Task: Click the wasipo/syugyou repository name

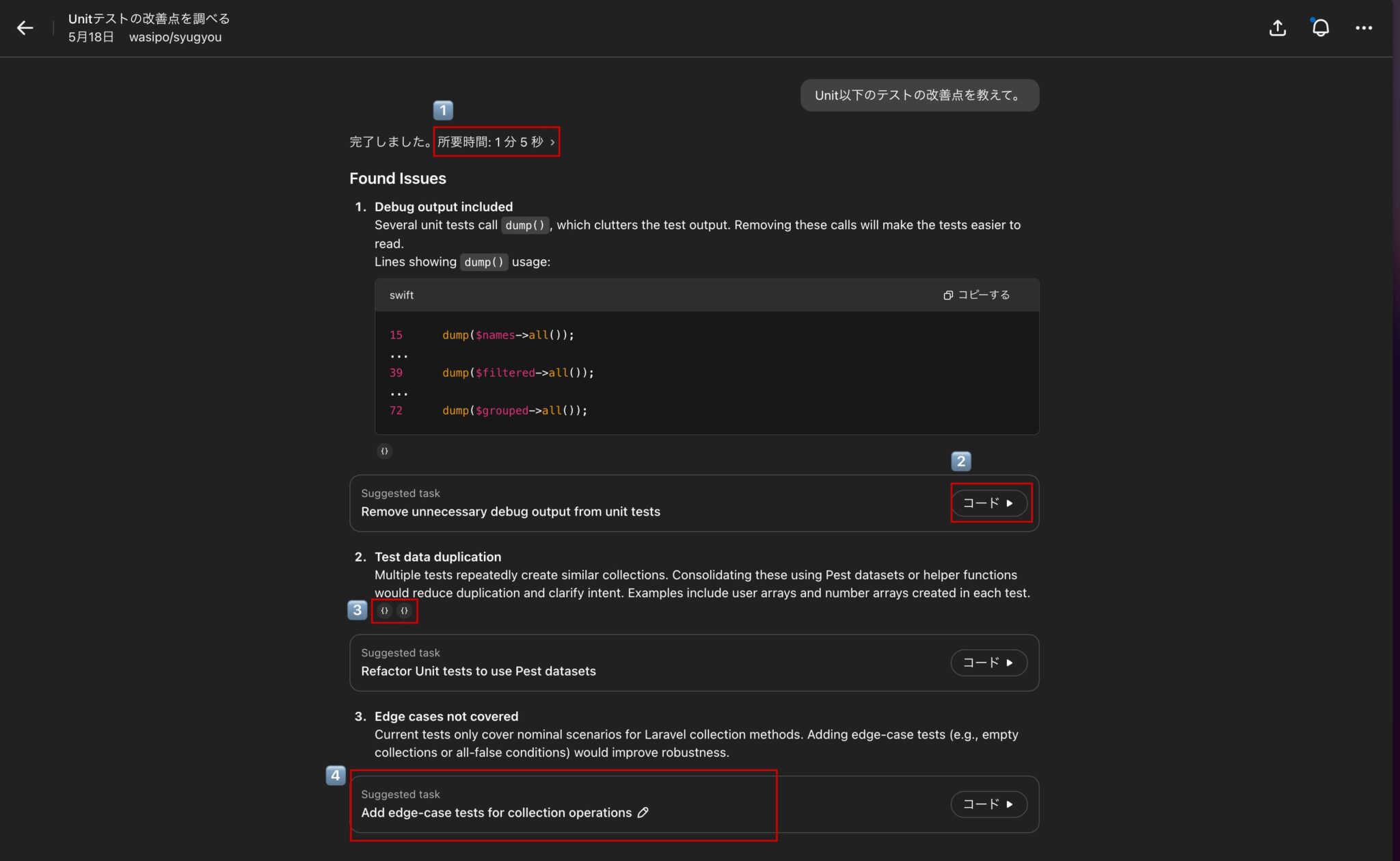Action: click(x=175, y=38)
